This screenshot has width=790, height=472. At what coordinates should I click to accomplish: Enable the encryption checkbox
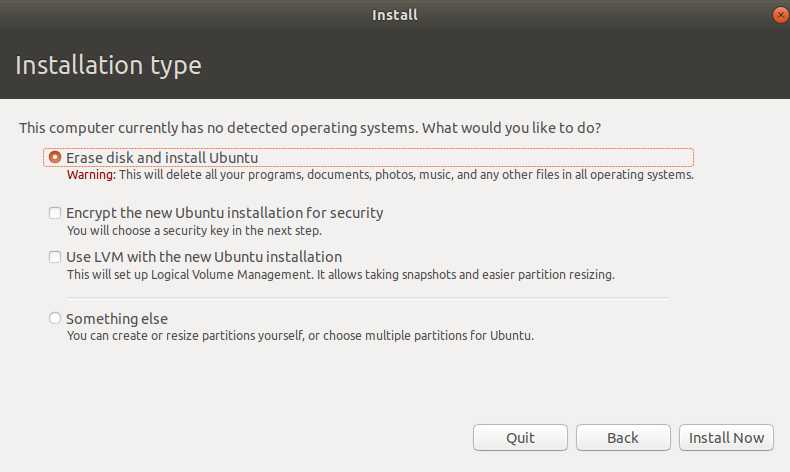[55, 213]
